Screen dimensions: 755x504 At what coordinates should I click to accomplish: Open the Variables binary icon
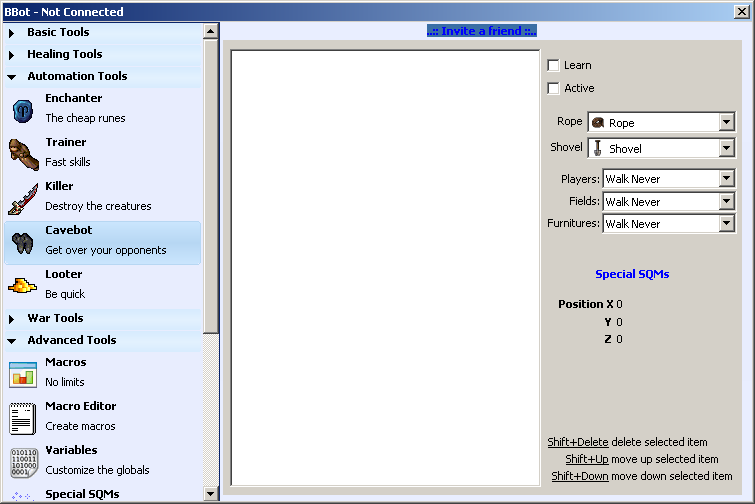click(x=23, y=462)
